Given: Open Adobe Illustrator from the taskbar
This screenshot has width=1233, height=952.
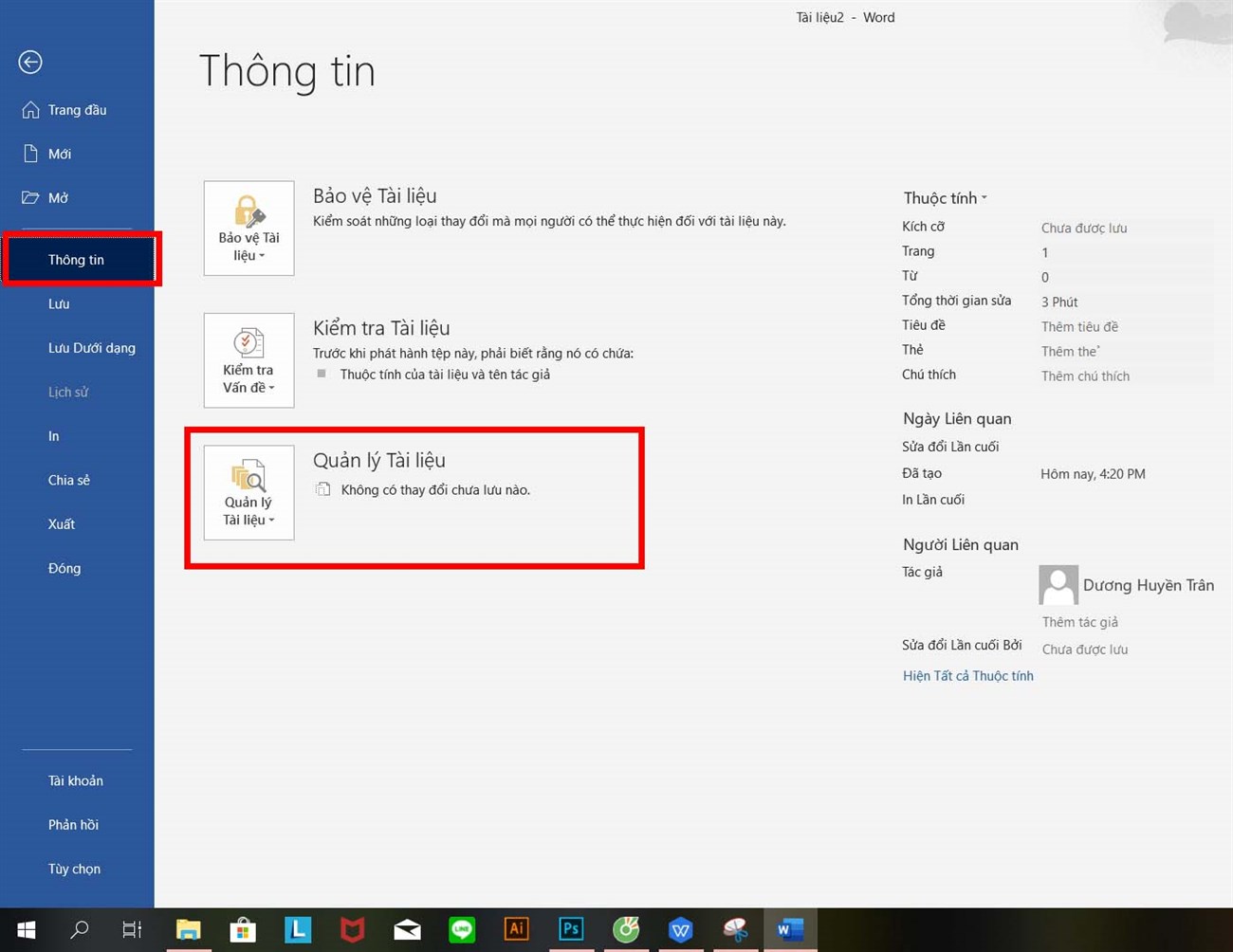Looking at the screenshot, I should coord(516,930).
